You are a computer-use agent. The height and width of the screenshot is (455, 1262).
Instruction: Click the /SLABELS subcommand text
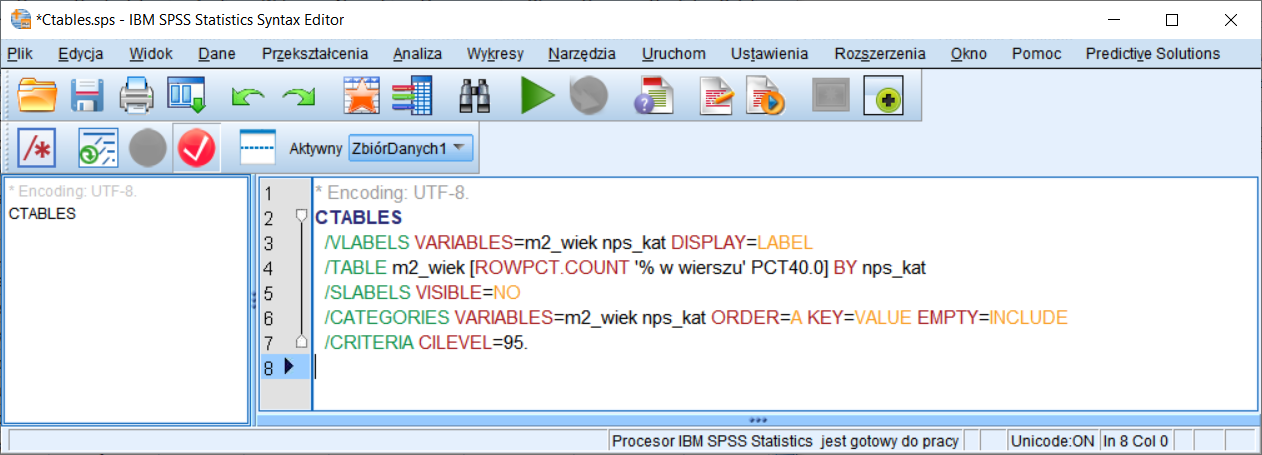pyautogui.click(x=367, y=293)
